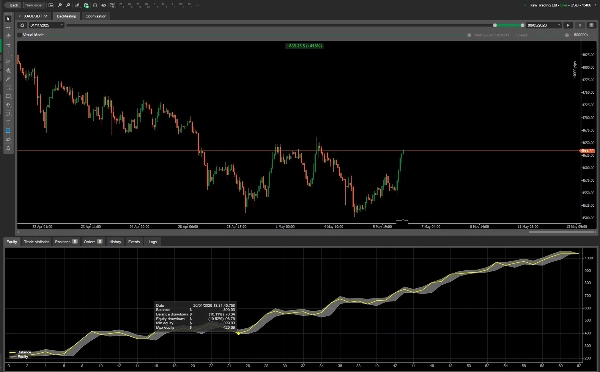600x372 pixels.
Task: Click the orange current price label on axis
Action: point(587,151)
